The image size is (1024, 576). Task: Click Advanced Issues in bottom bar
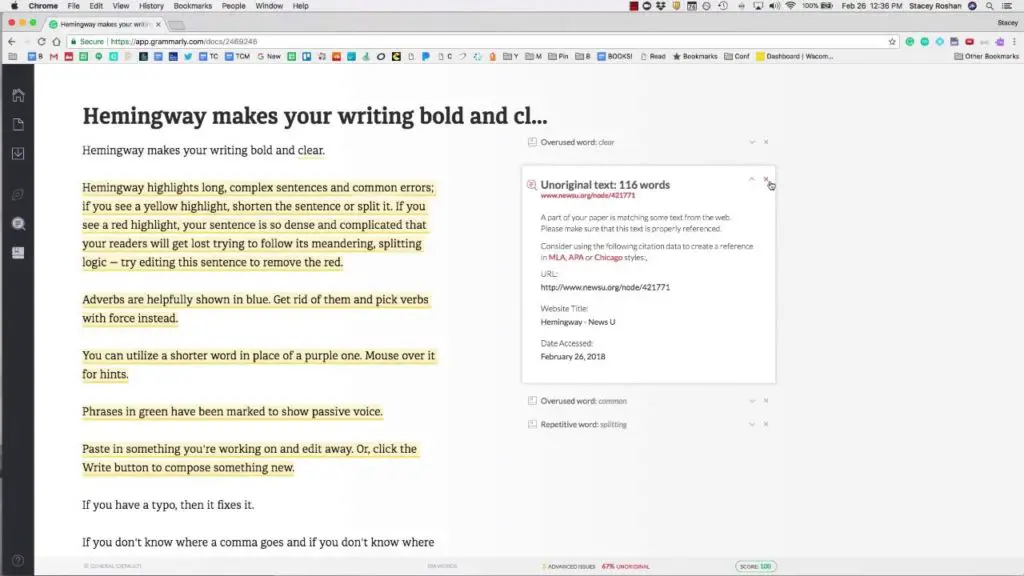click(x=569, y=566)
